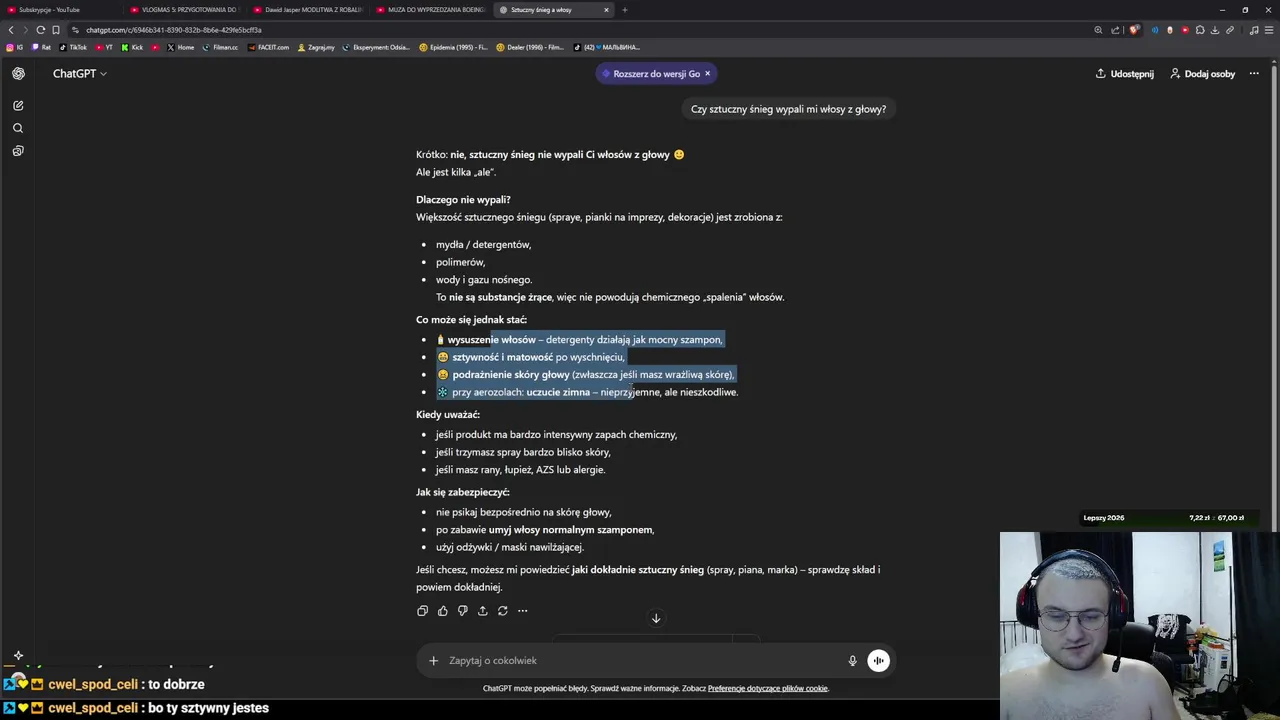This screenshot has height=720, width=1280.
Task: Open the Brave Shields lion icon
Action: coord(1133,30)
